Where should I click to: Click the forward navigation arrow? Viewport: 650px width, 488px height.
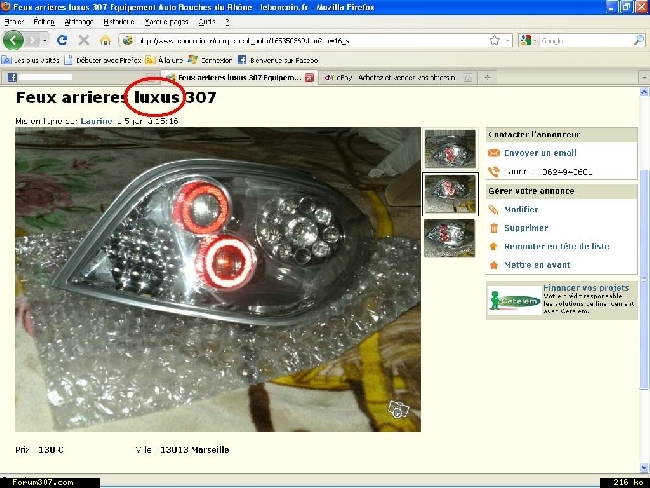[32, 40]
